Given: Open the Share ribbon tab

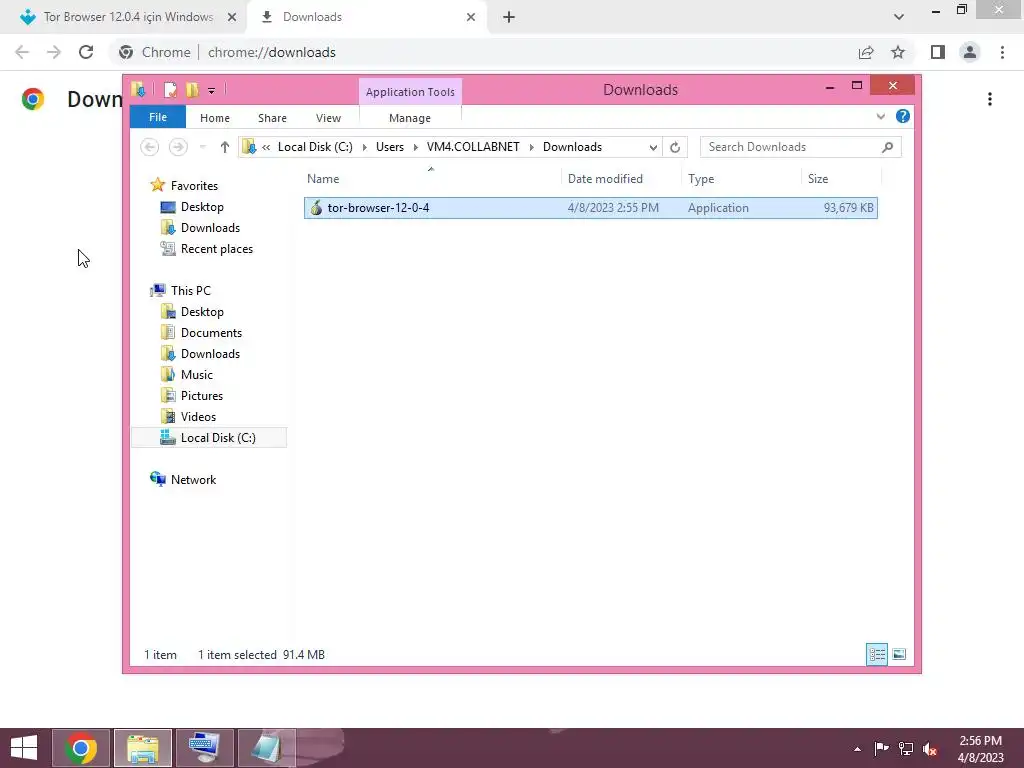Looking at the screenshot, I should (272, 118).
